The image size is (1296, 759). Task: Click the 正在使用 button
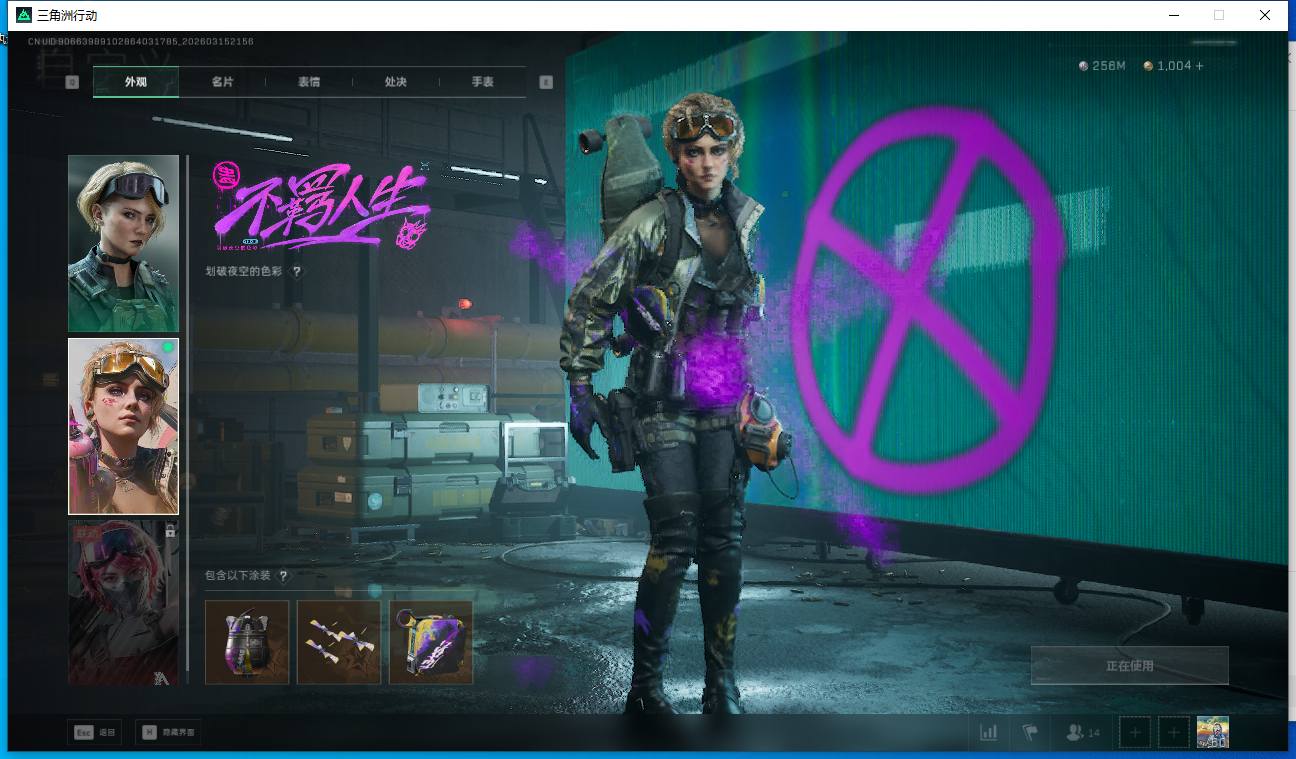pyautogui.click(x=1130, y=665)
